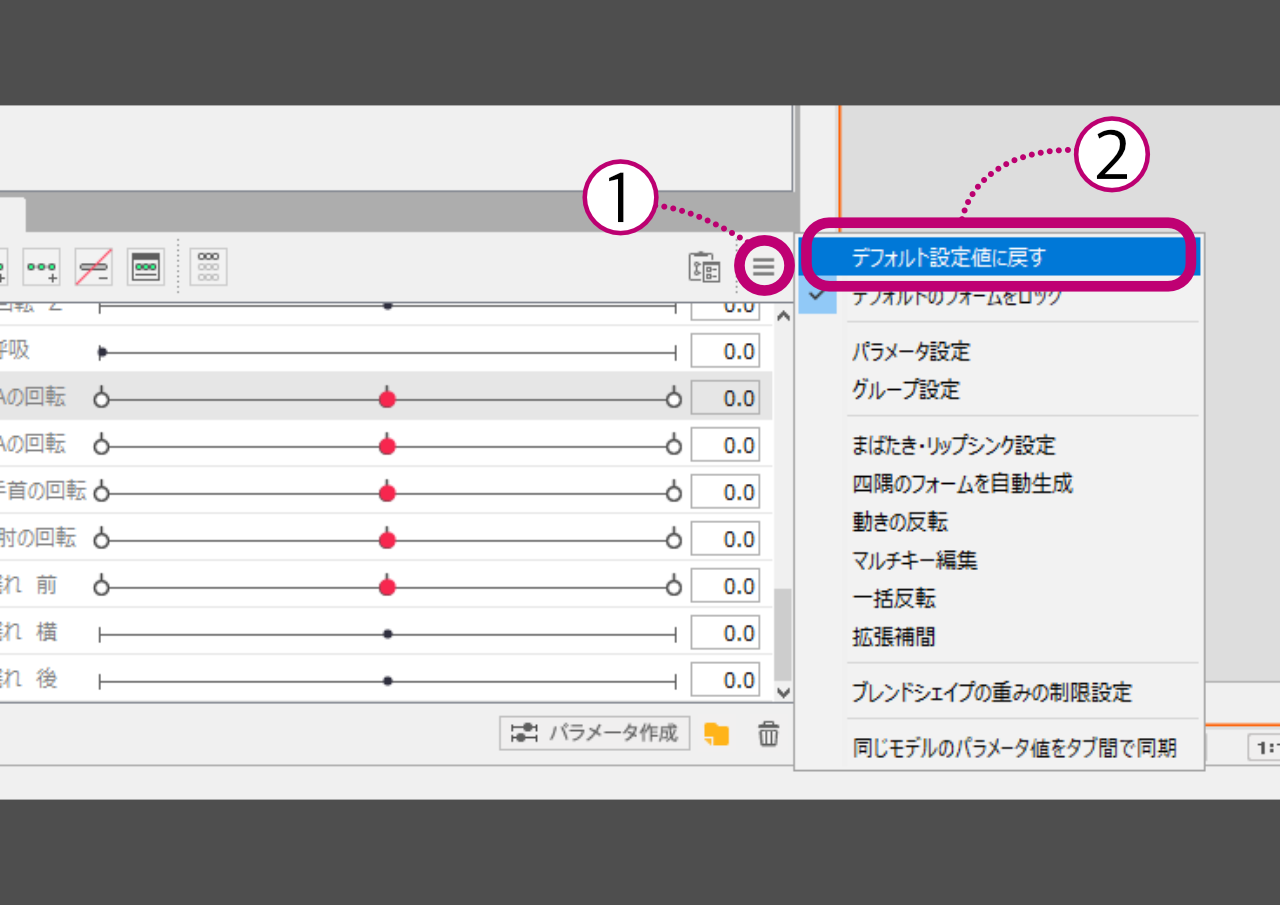Select マルチキー編集 in the menu
1280x905 pixels.
point(1000,560)
